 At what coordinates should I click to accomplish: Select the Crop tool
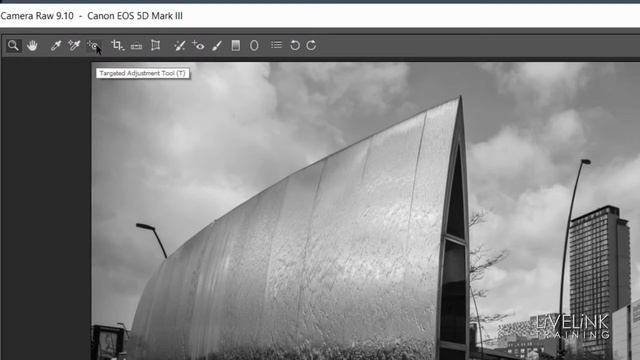118,45
